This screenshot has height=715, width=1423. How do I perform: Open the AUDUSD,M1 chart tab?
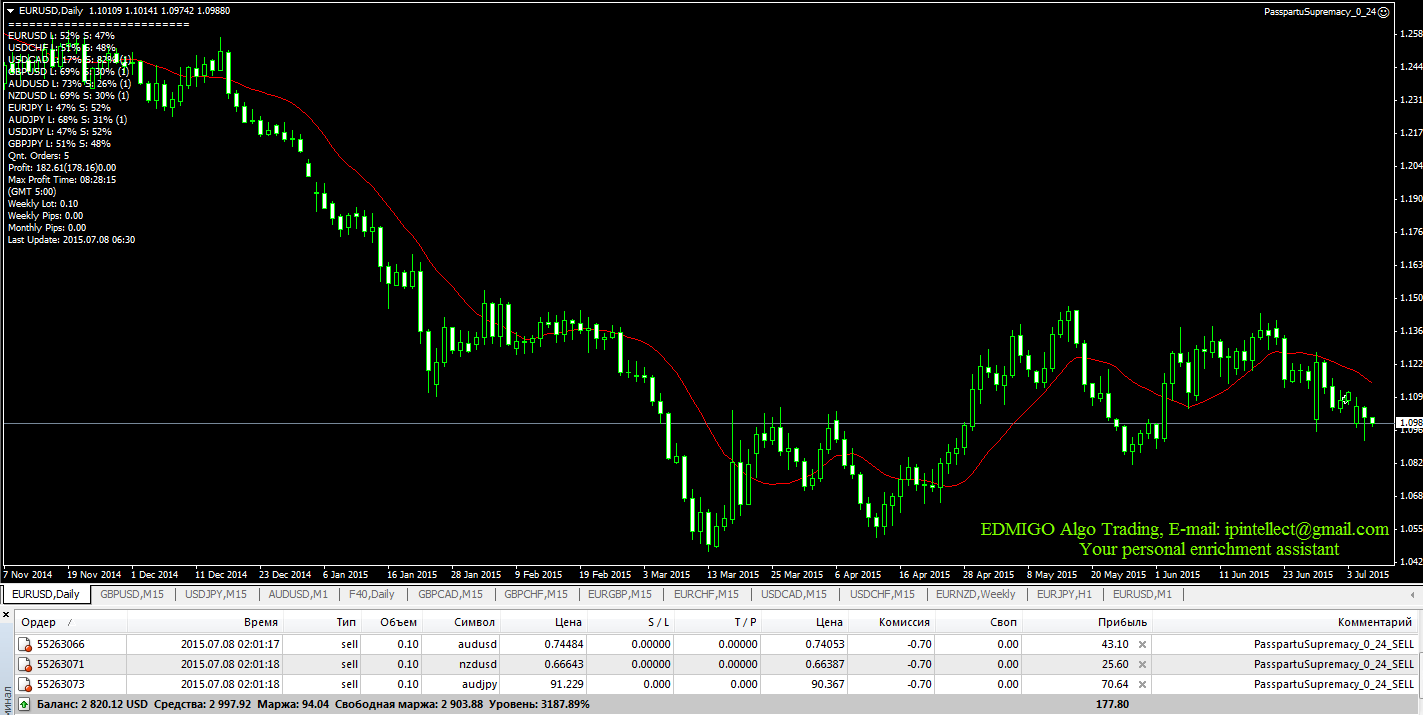pos(298,594)
